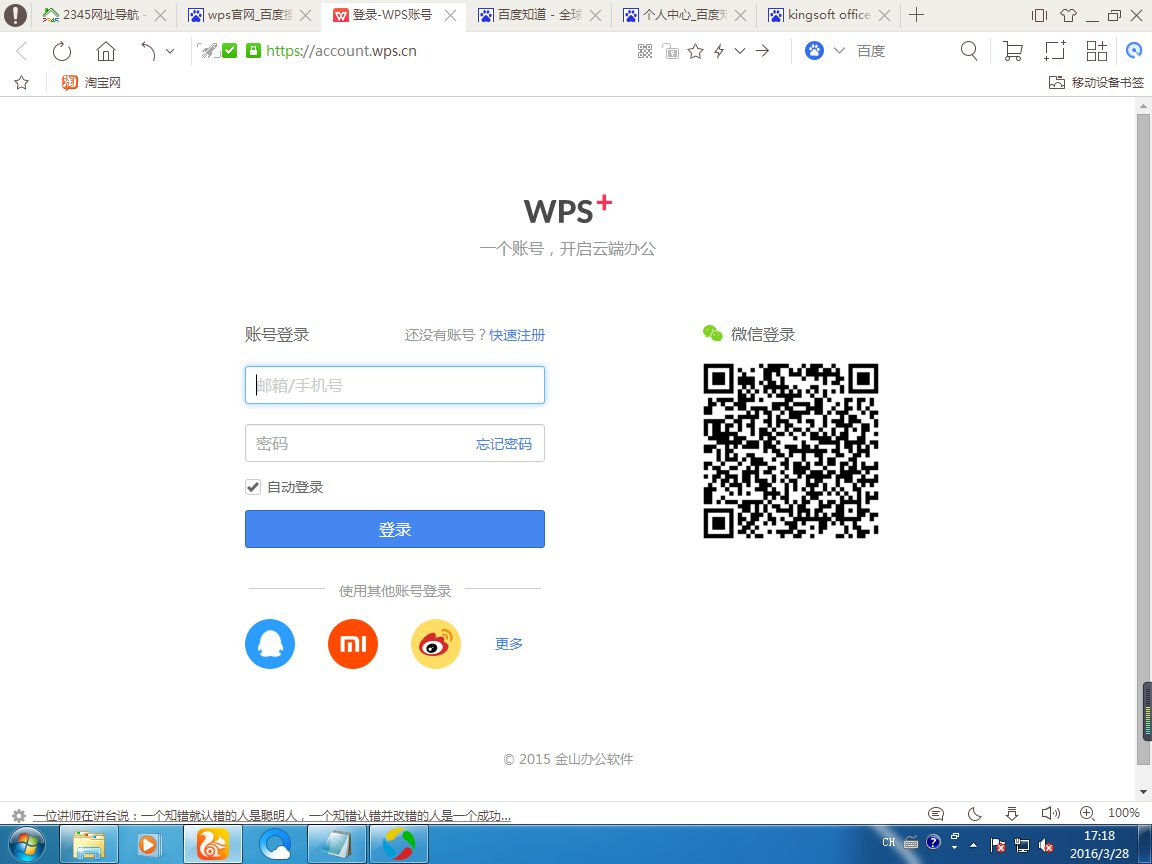The width and height of the screenshot is (1152, 864).
Task: Open the download manager arrow icon
Action: click(1012, 813)
